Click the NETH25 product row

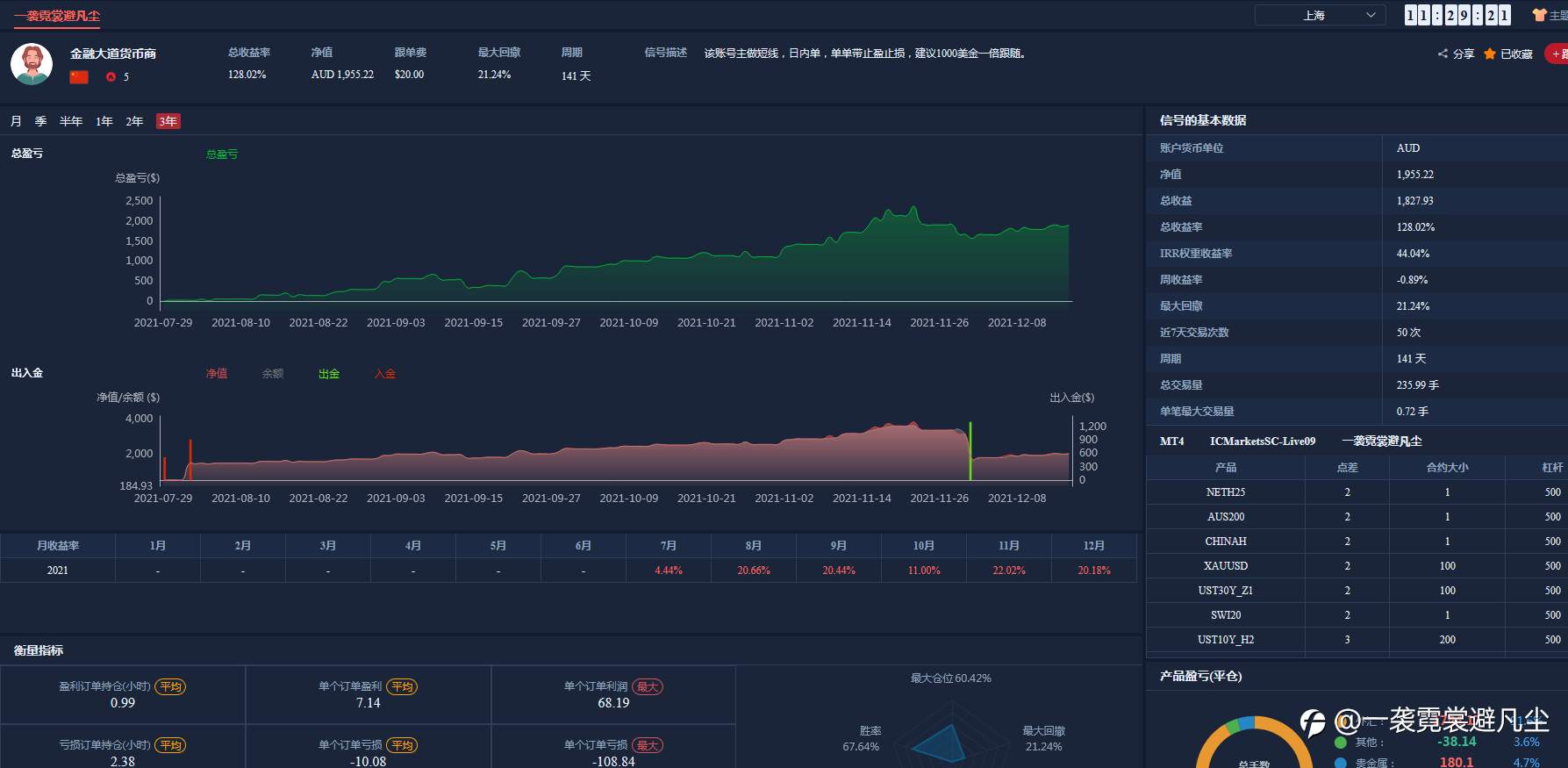[x=1357, y=492]
